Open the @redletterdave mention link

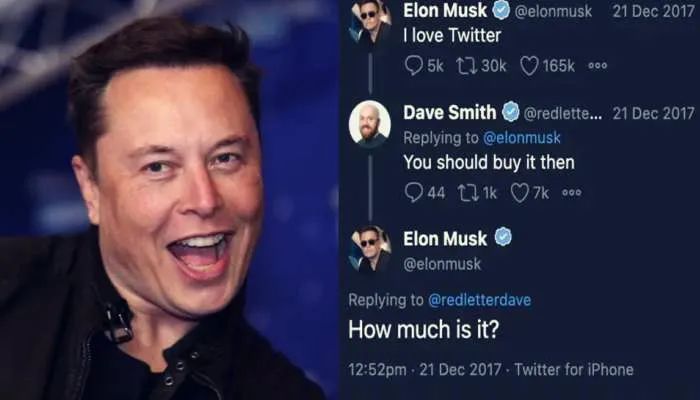(479, 300)
